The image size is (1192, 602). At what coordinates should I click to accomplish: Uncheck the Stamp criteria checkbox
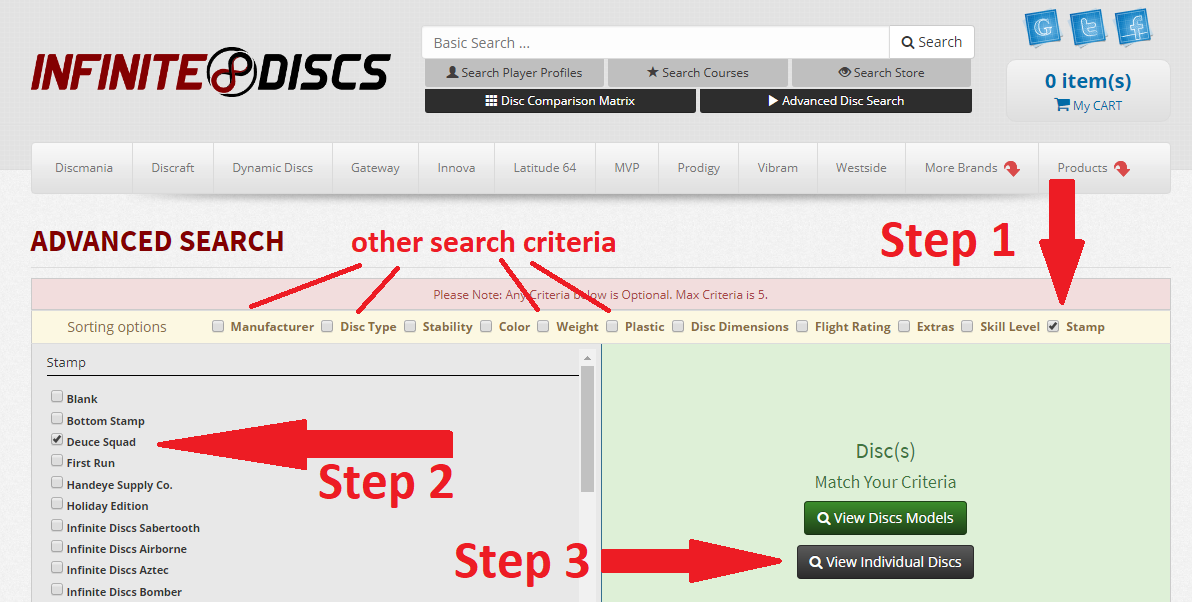[x=1053, y=326]
